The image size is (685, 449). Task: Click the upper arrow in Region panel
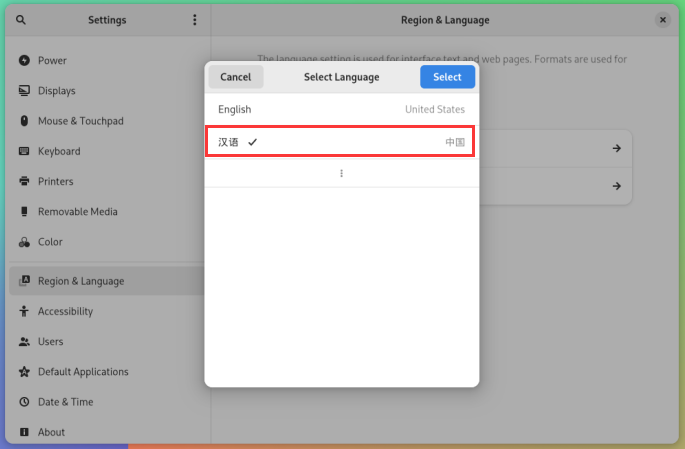tap(617, 148)
